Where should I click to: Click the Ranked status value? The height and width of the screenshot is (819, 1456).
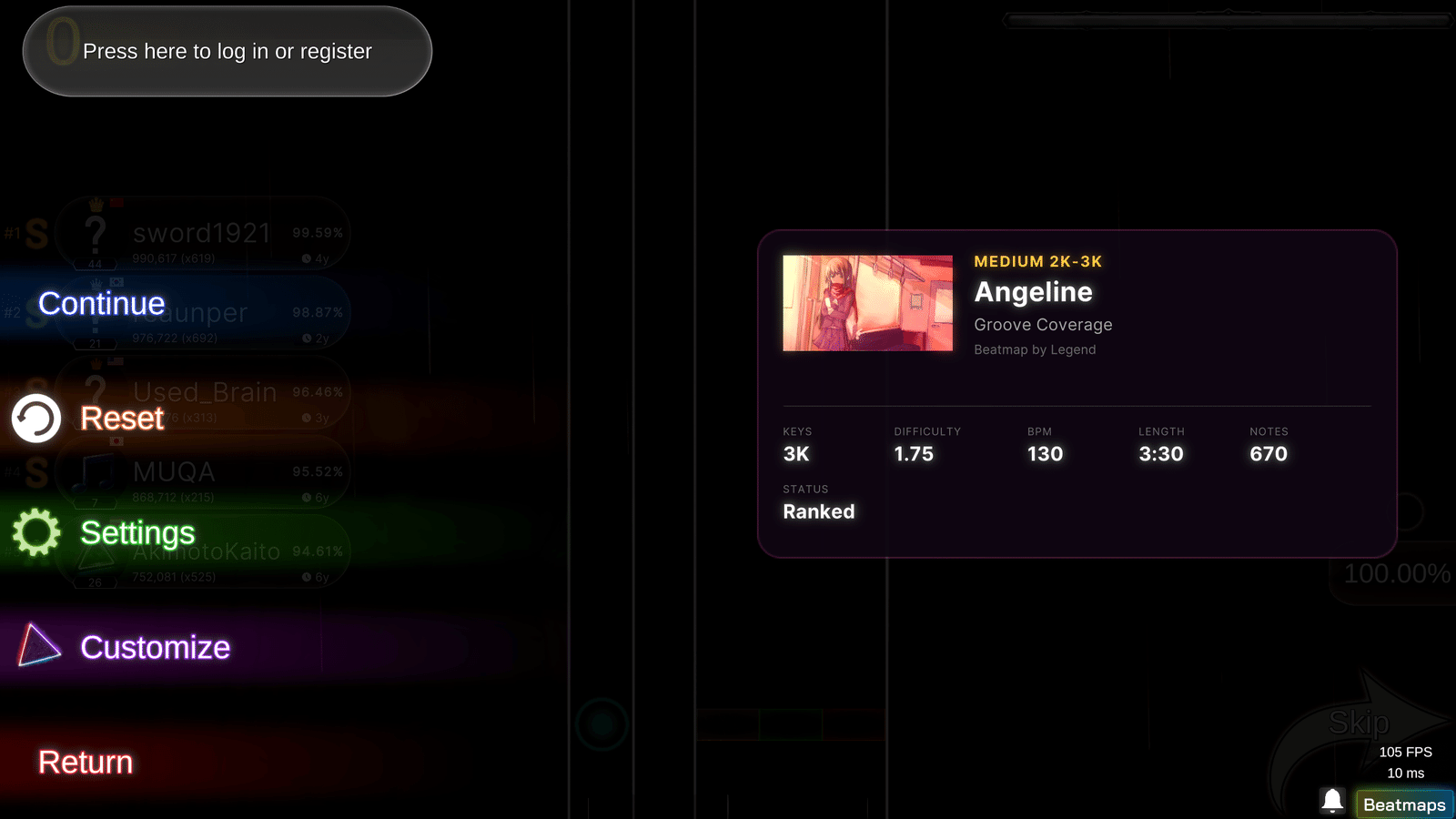point(819,511)
